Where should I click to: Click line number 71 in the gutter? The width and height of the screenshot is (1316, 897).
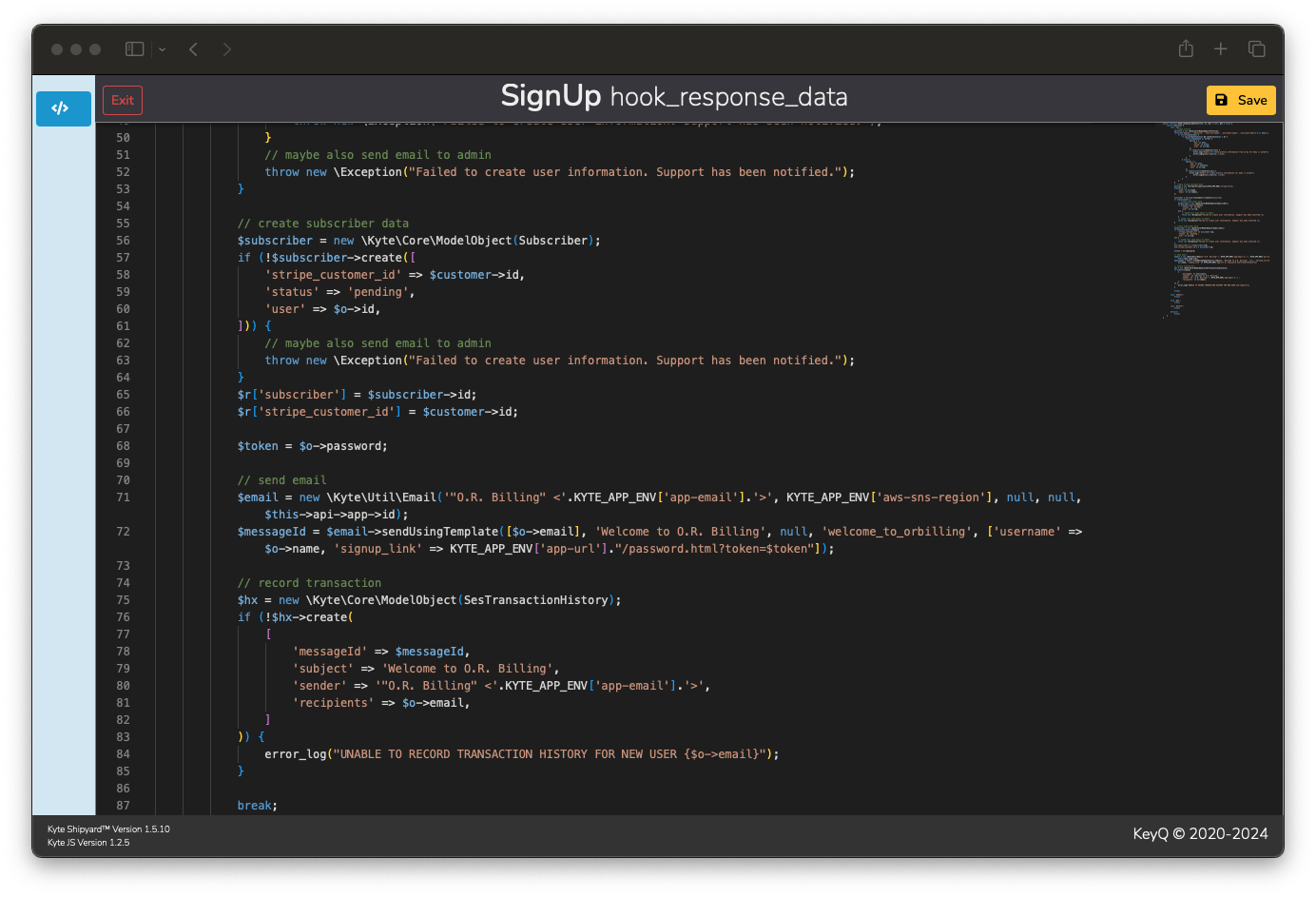click(123, 497)
